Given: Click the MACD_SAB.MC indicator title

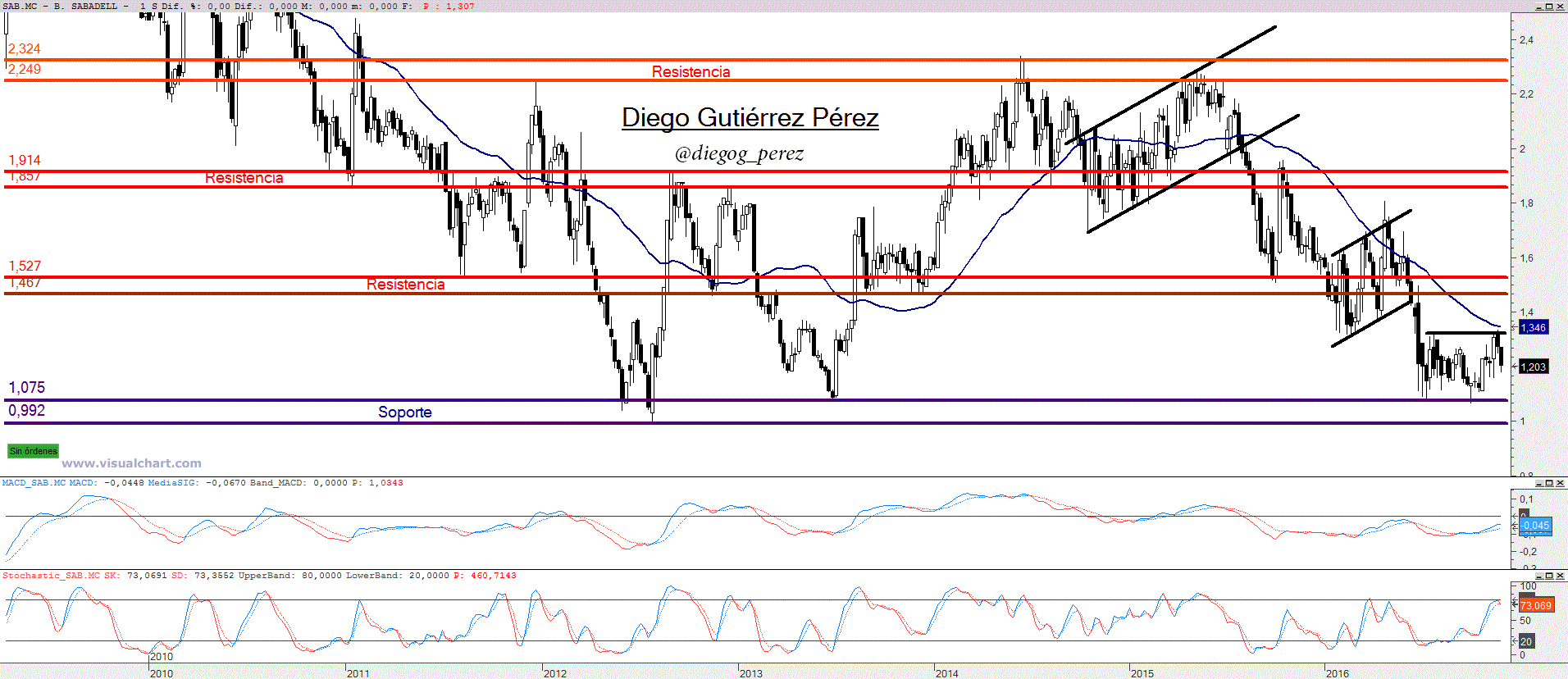Looking at the screenshot, I should tap(34, 483).
